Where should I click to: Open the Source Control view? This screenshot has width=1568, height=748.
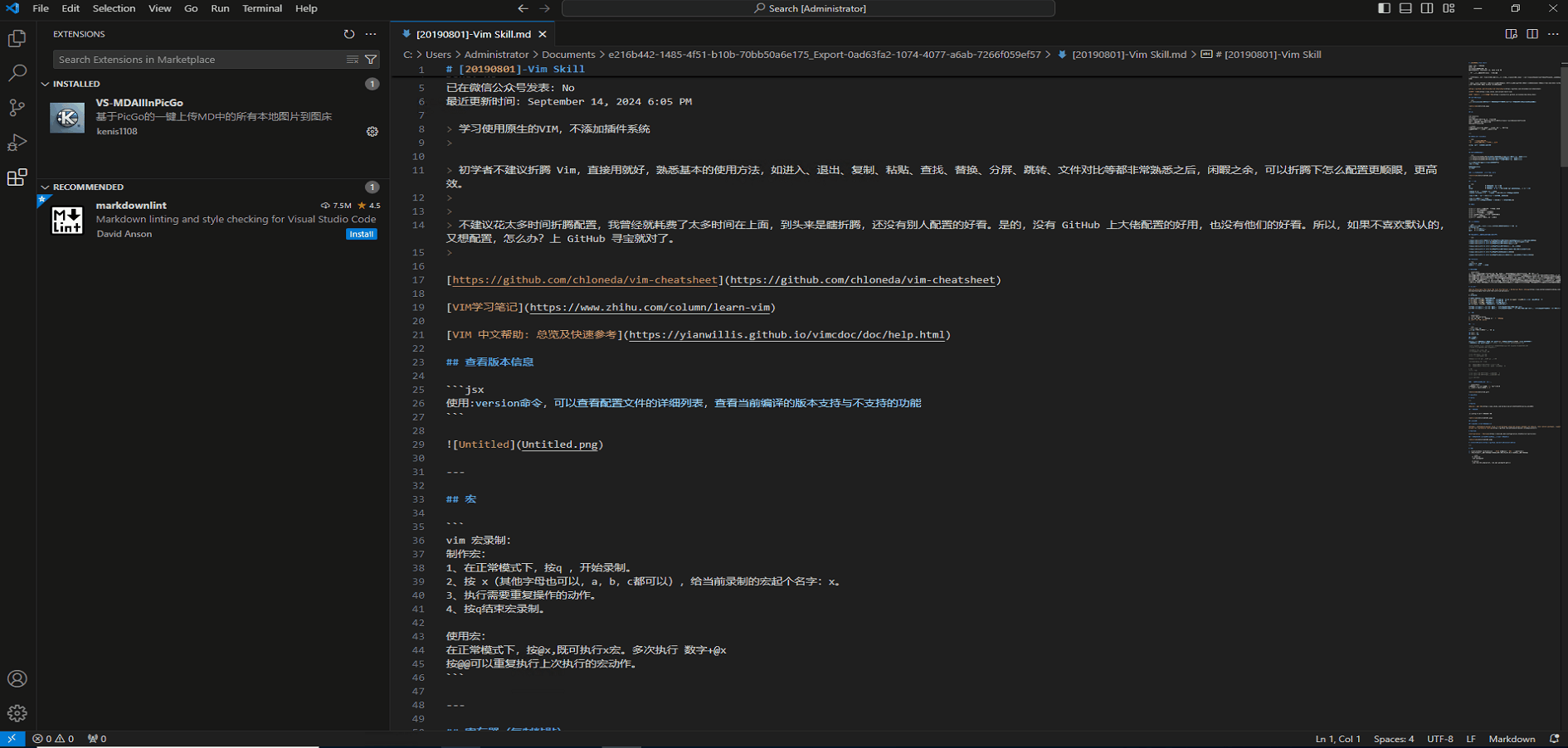tap(17, 108)
